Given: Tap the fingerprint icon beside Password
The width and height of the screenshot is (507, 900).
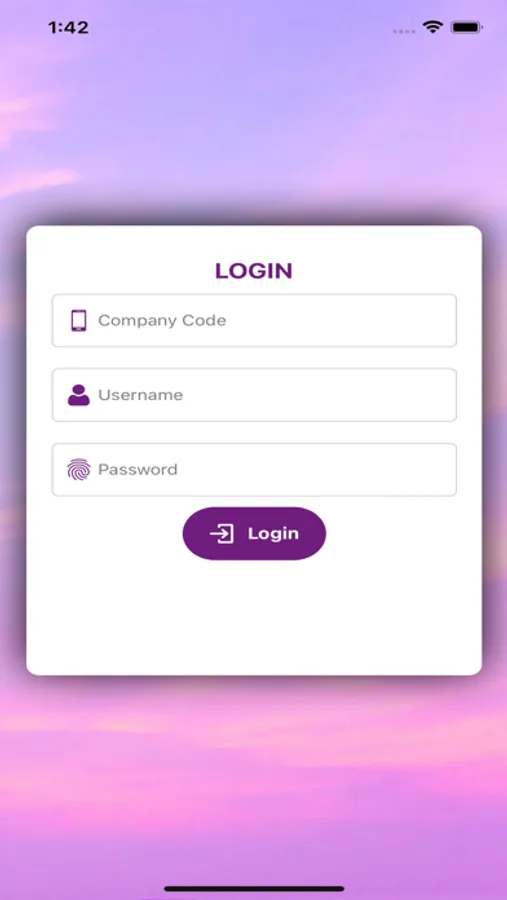Looking at the screenshot, I should pos(79,470).
